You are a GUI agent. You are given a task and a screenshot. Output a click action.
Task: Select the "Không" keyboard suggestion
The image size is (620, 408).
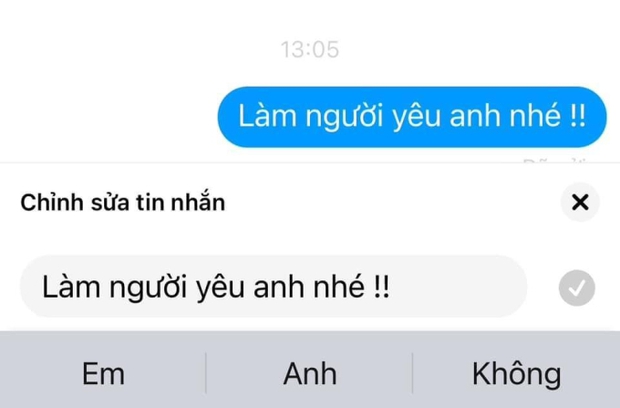(x=516, y=374)
